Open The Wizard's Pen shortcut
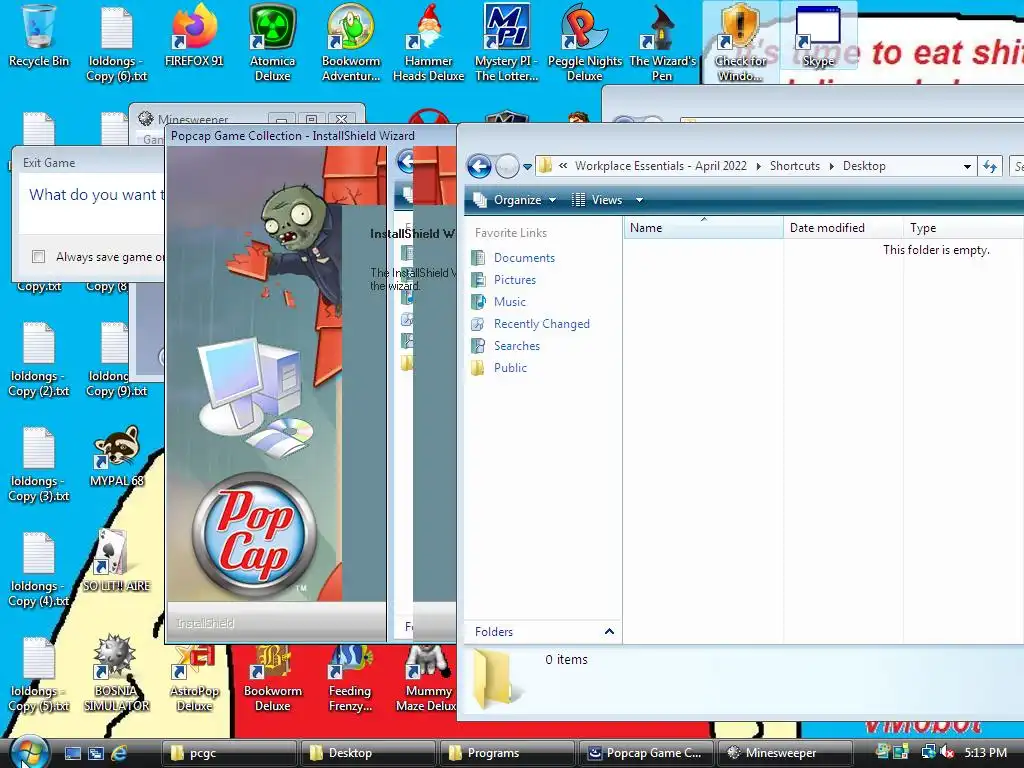The image size is (1024, 768). [x=662, y=43]
